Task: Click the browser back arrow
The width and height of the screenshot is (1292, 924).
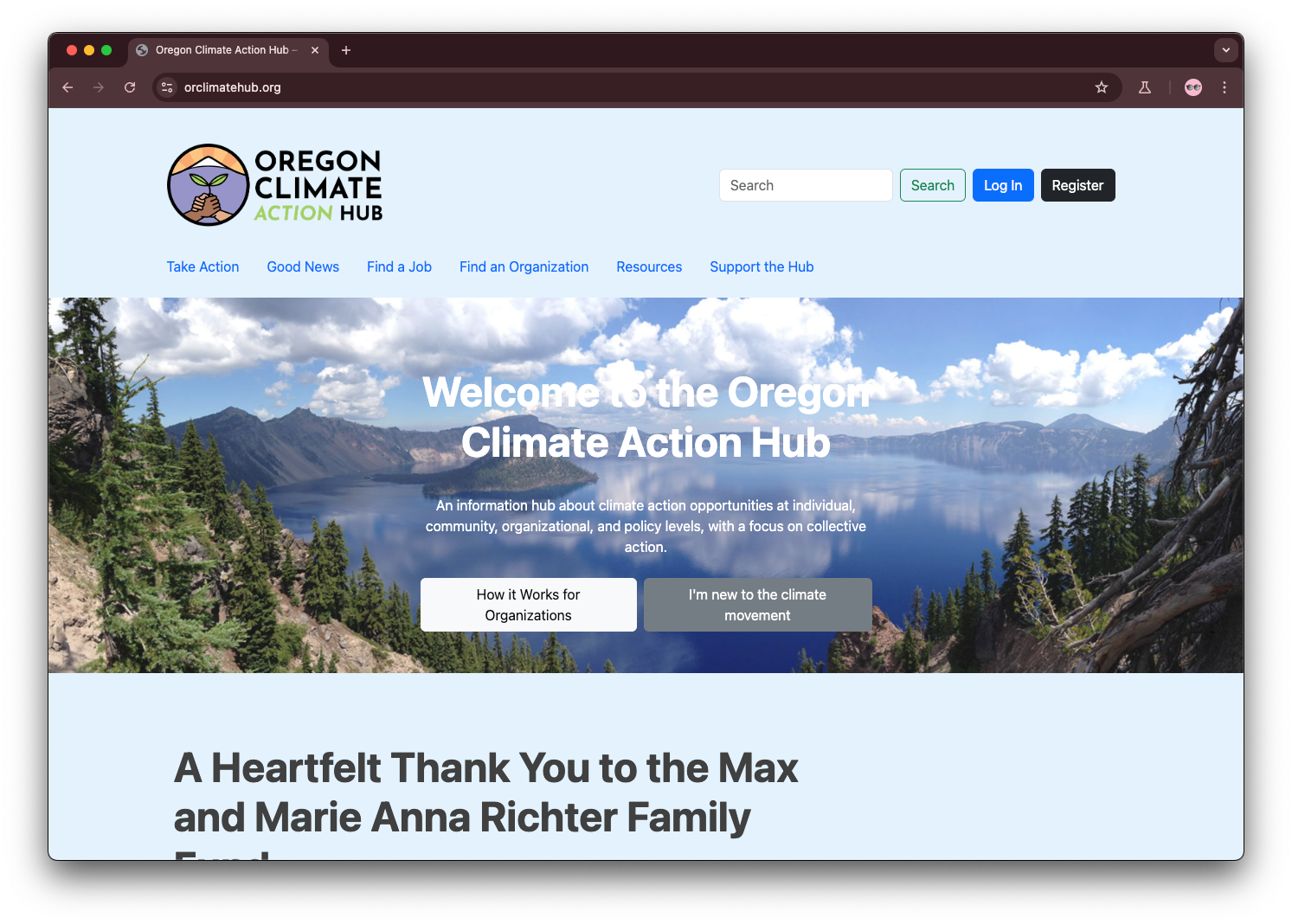Action: [x=67, y=87]
